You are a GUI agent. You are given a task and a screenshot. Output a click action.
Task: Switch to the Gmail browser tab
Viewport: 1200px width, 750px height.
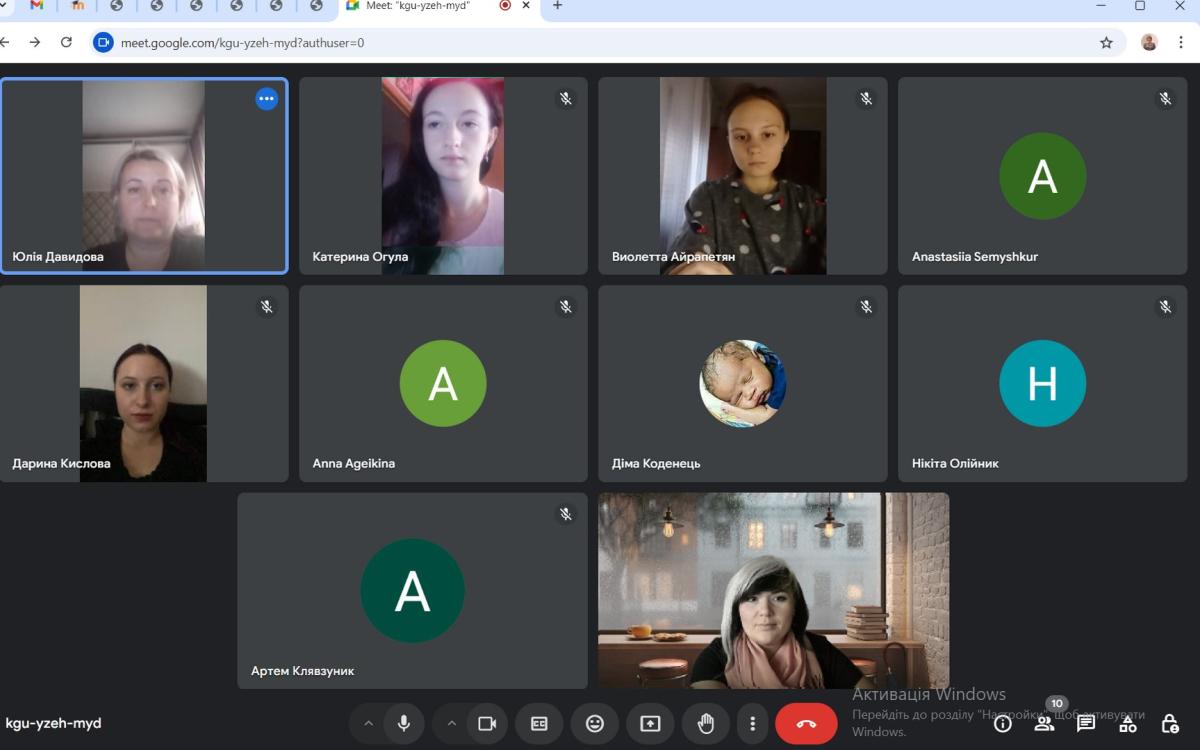[x=37, y=6]
